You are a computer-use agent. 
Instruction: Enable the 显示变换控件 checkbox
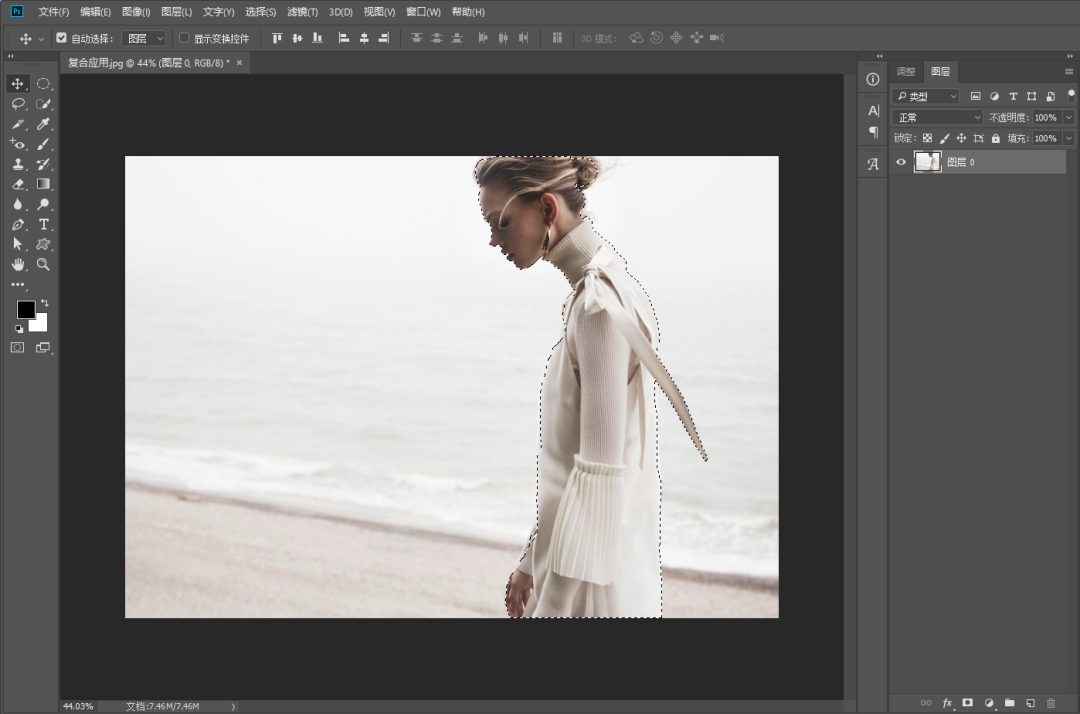(184, 38)
